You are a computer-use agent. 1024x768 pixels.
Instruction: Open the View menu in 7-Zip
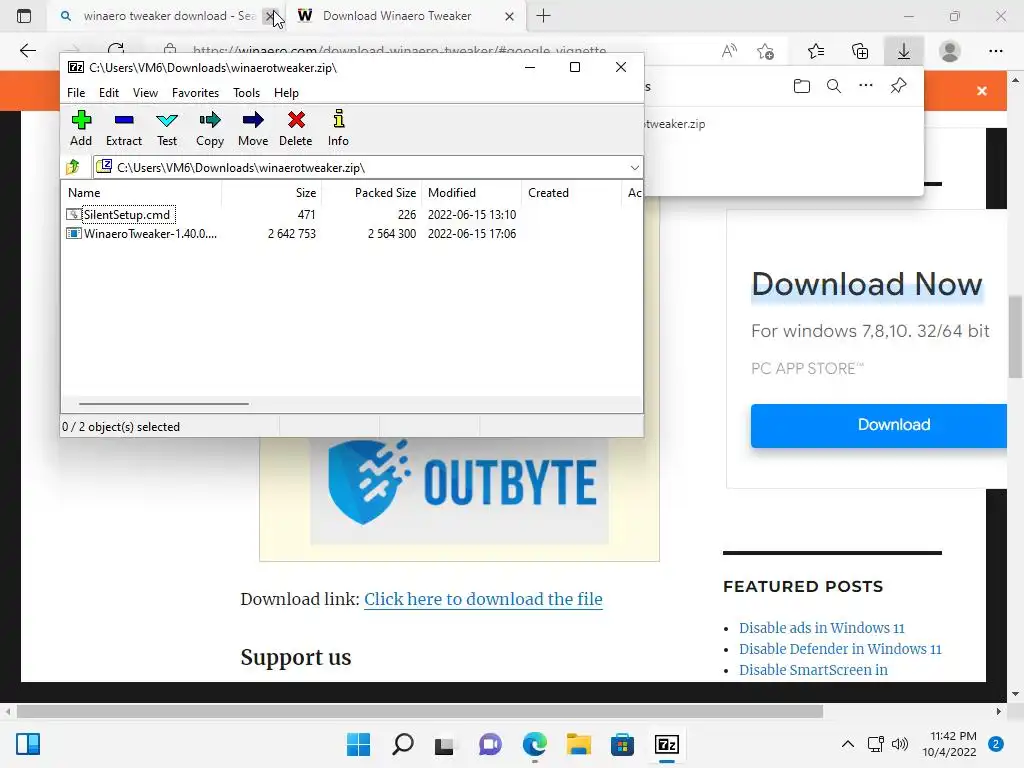(x=145, y=93)
